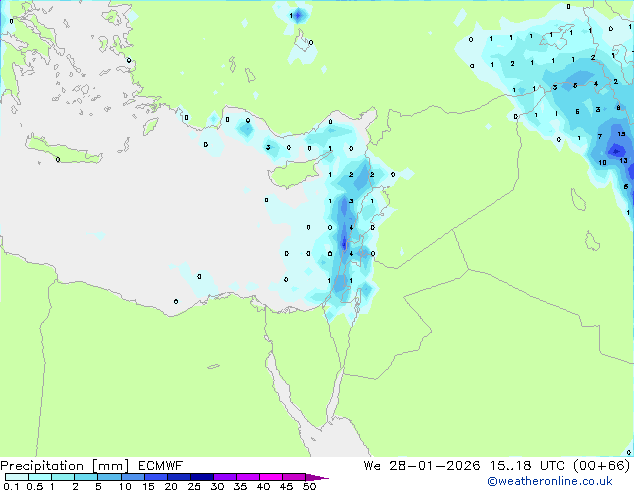Pick the 40 to 45 mm magenta swatch

[x=271, y=477]
